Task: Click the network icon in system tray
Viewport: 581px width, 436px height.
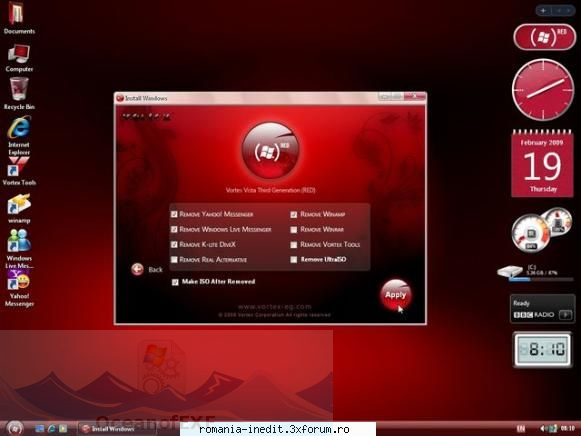Action: (552, 429)
